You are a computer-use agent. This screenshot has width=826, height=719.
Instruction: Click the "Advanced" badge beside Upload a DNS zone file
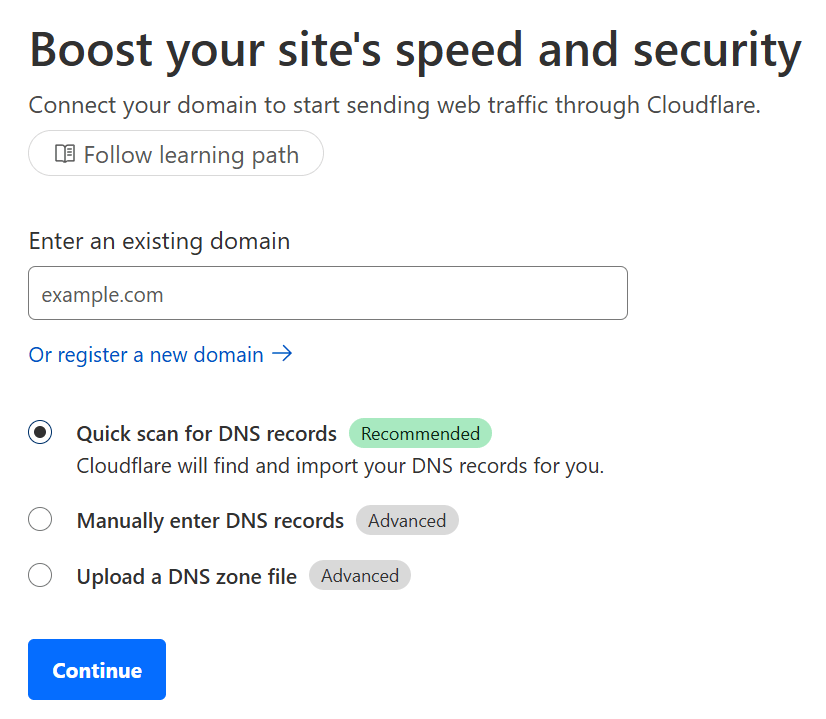(359, 575)
